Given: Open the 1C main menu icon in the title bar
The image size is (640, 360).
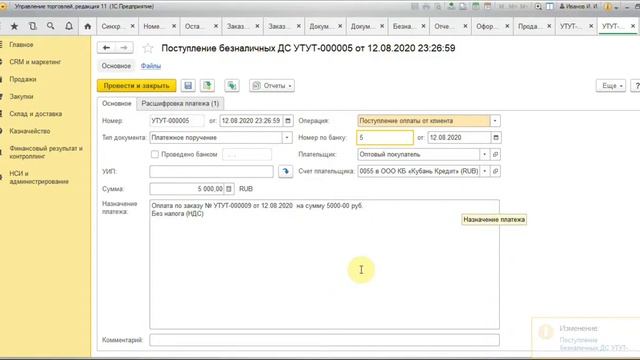Looking at the screenshot, I should [x=3, y=7].
